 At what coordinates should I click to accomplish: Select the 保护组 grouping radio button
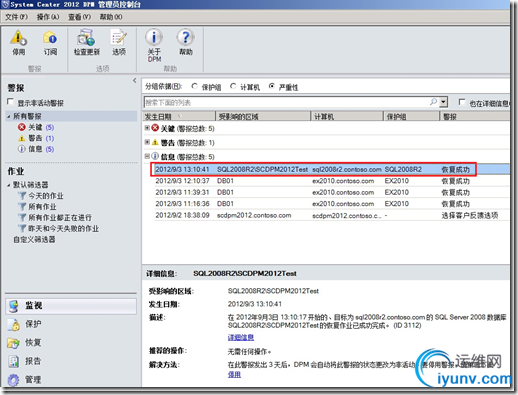coord(195,86)
